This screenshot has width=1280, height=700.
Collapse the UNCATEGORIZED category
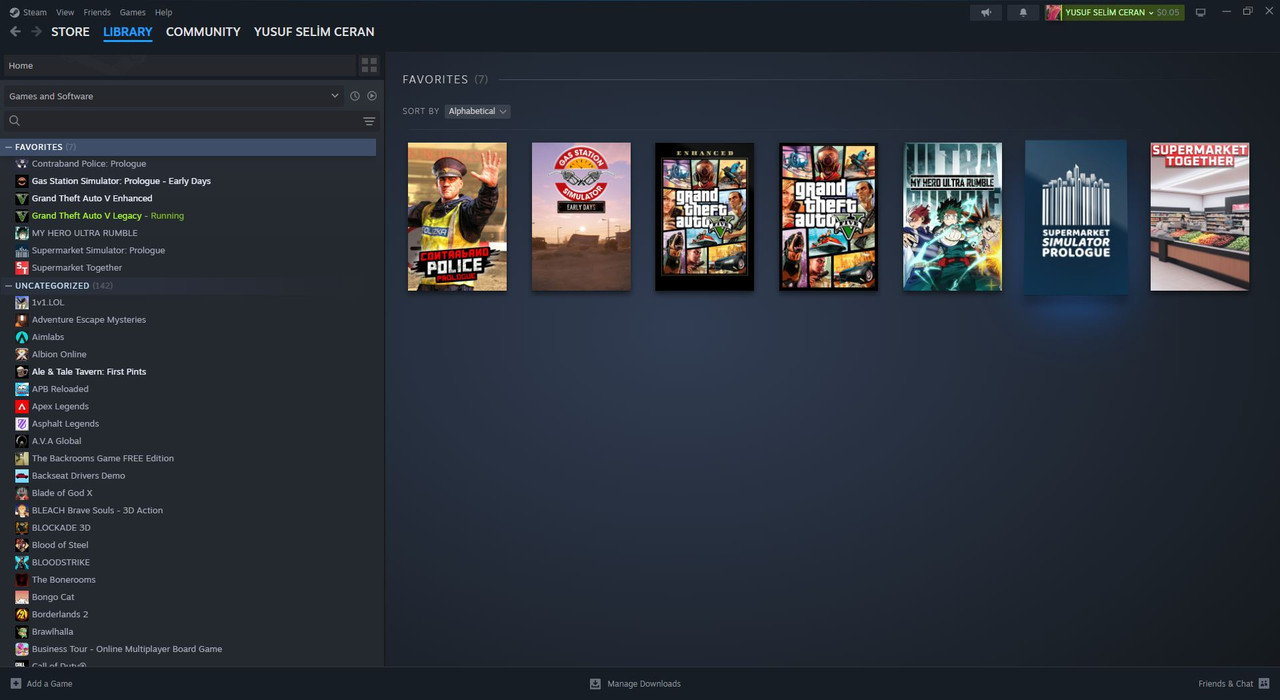pos(9,286)
